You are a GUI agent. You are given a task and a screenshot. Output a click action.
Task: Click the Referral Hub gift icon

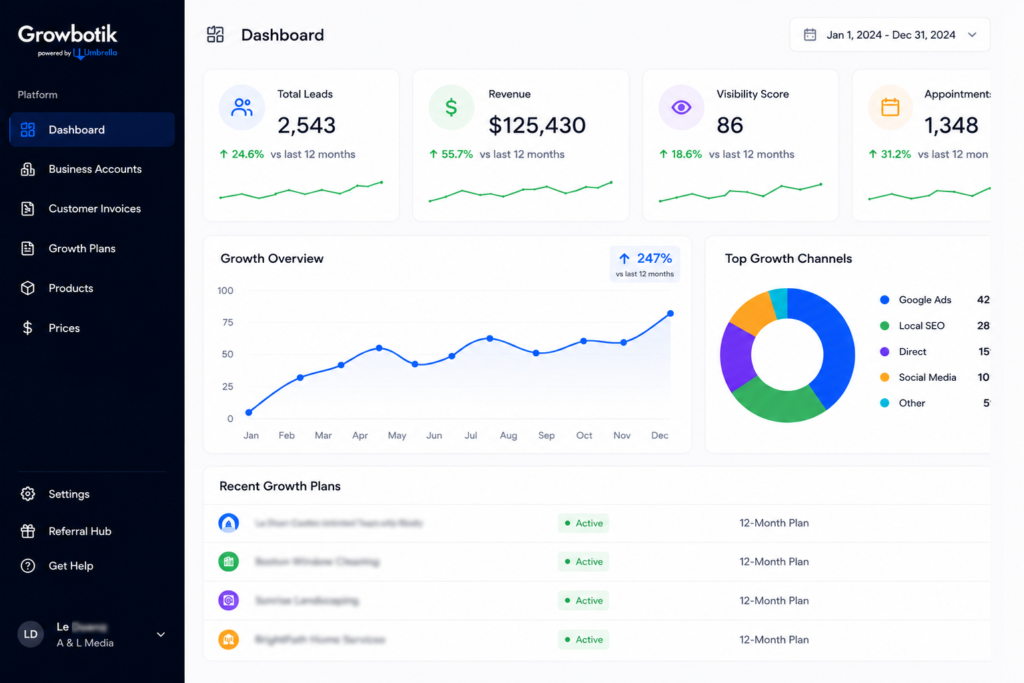pyautogui.click(x=27, y=532)
